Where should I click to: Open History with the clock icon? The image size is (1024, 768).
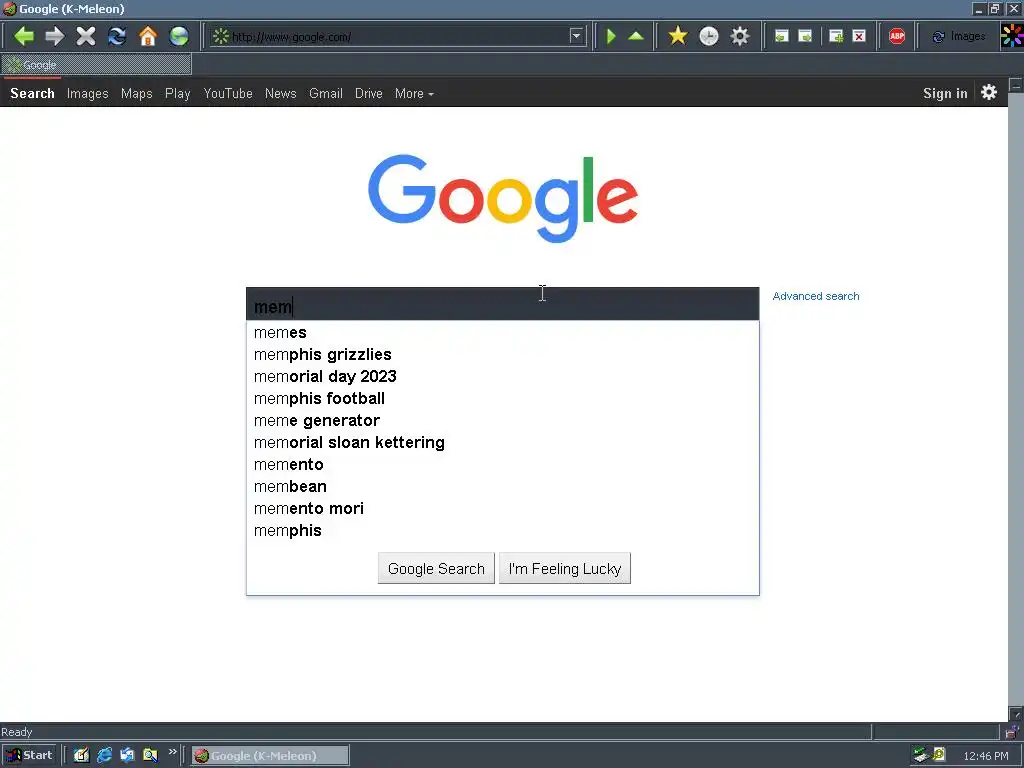709,36
